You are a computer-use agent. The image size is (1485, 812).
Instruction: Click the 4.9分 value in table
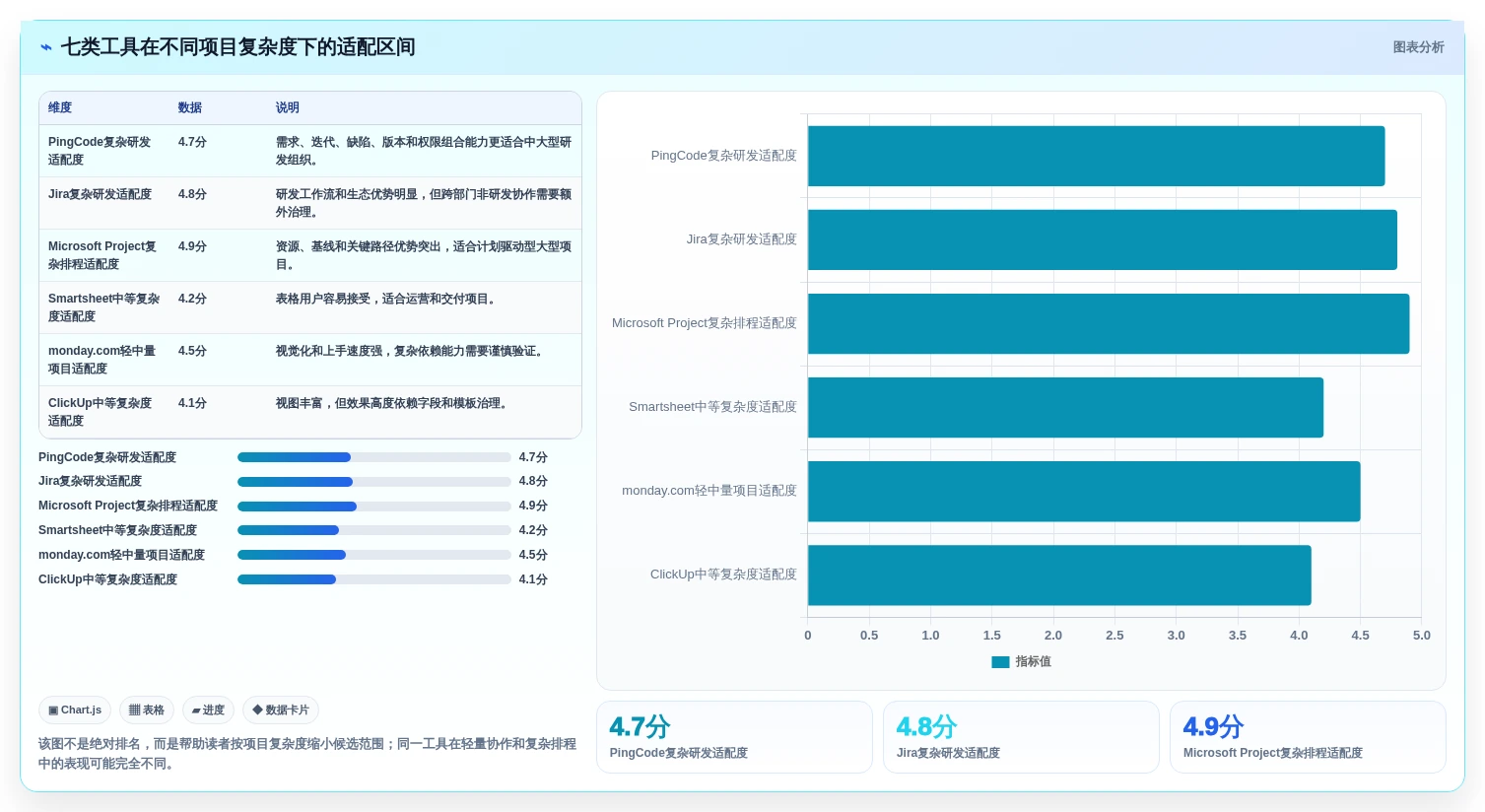pyautogui.click(x=193, y=246)
